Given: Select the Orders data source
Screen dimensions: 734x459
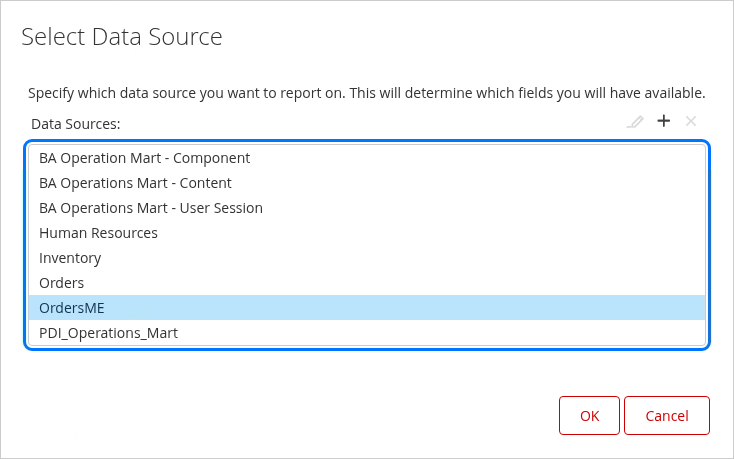Looking at the screenshot, I should [61, 283].
